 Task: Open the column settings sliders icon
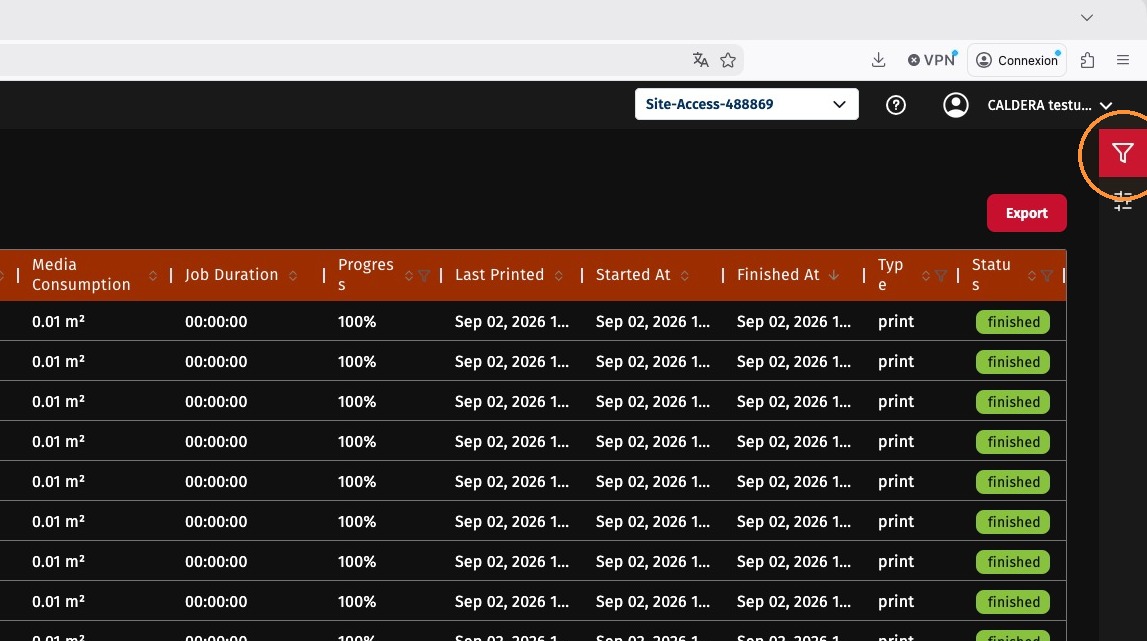pyautogui.click(x=1123, y=200)
